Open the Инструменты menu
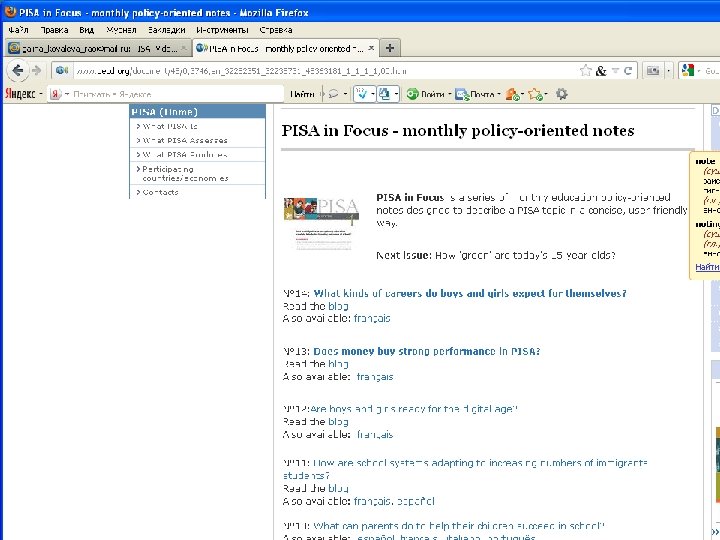 click(x=222, y=30)
